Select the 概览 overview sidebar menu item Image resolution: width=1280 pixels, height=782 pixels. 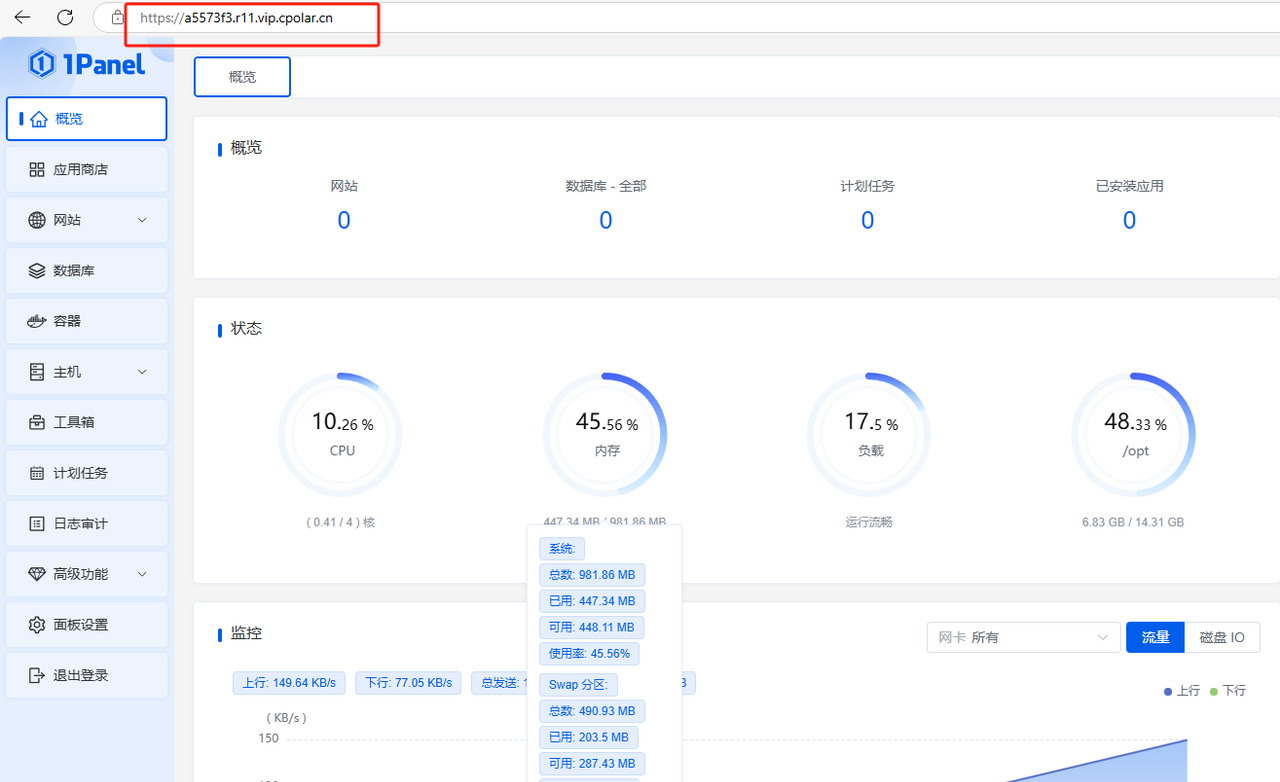pos(86,119)
